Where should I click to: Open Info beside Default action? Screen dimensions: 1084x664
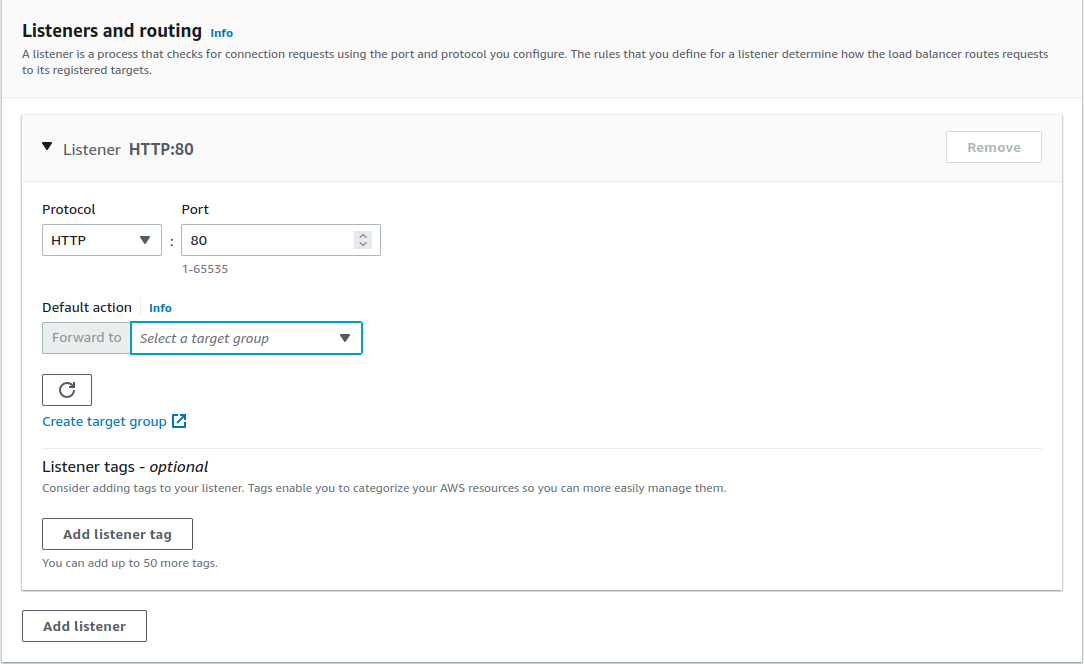coord(160,307)
